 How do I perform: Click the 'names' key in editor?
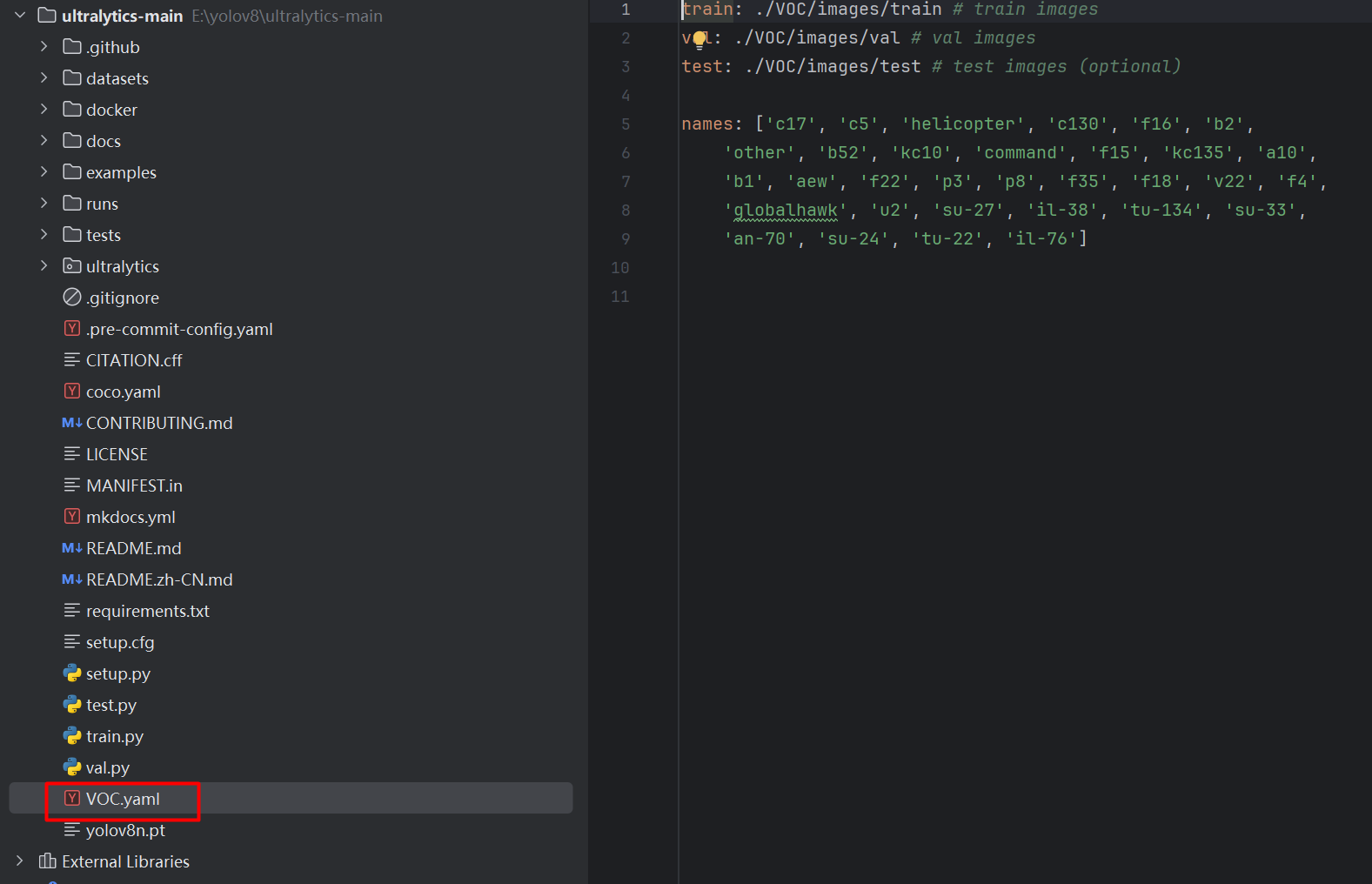(x=707, y=124)
